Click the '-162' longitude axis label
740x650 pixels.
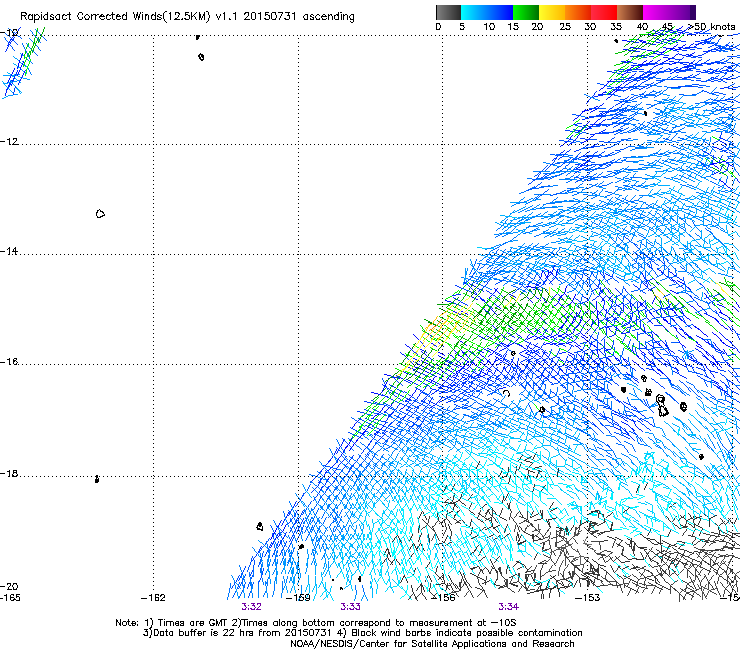[153, 598]
